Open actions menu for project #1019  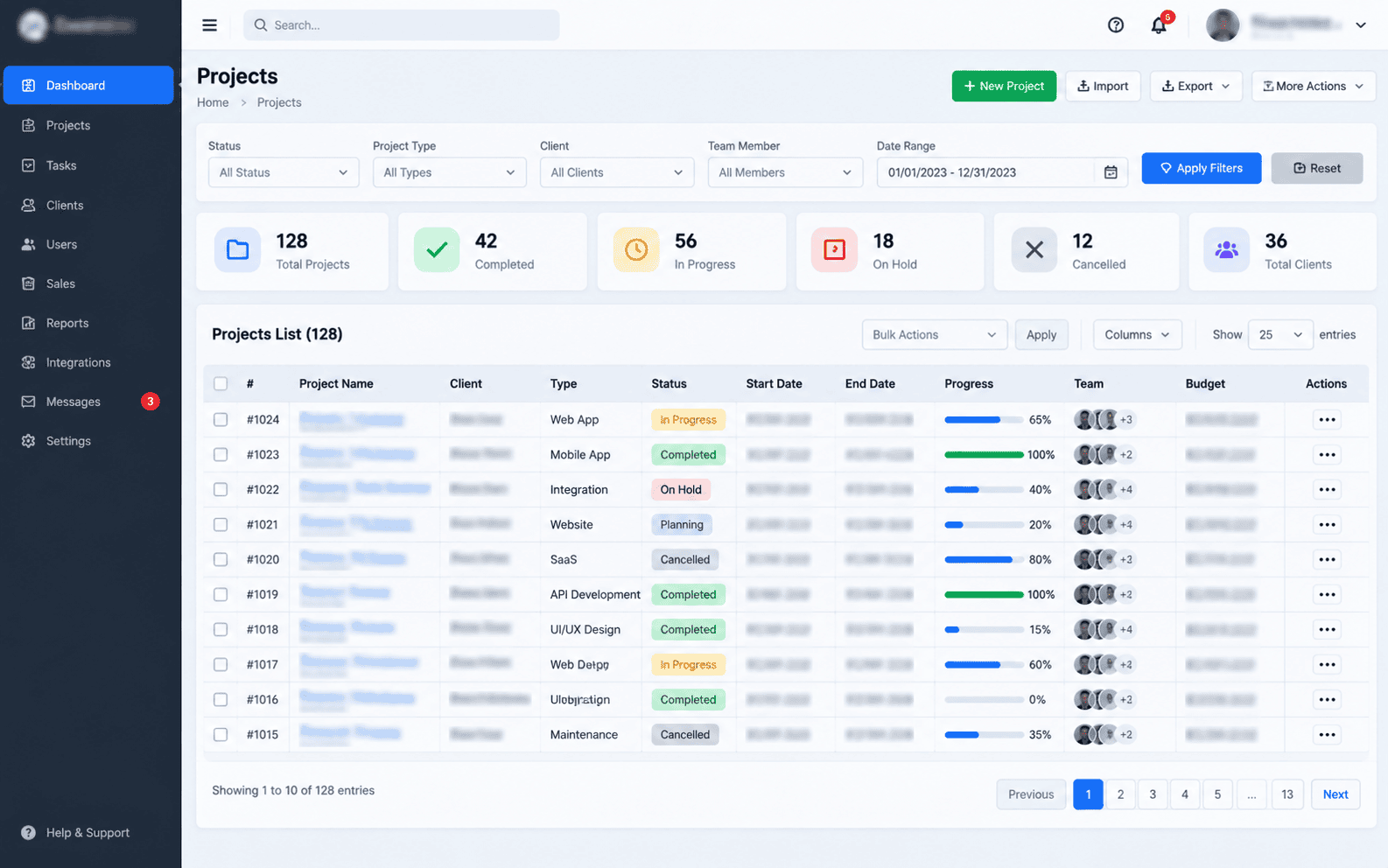click(x=1328, y=595)
